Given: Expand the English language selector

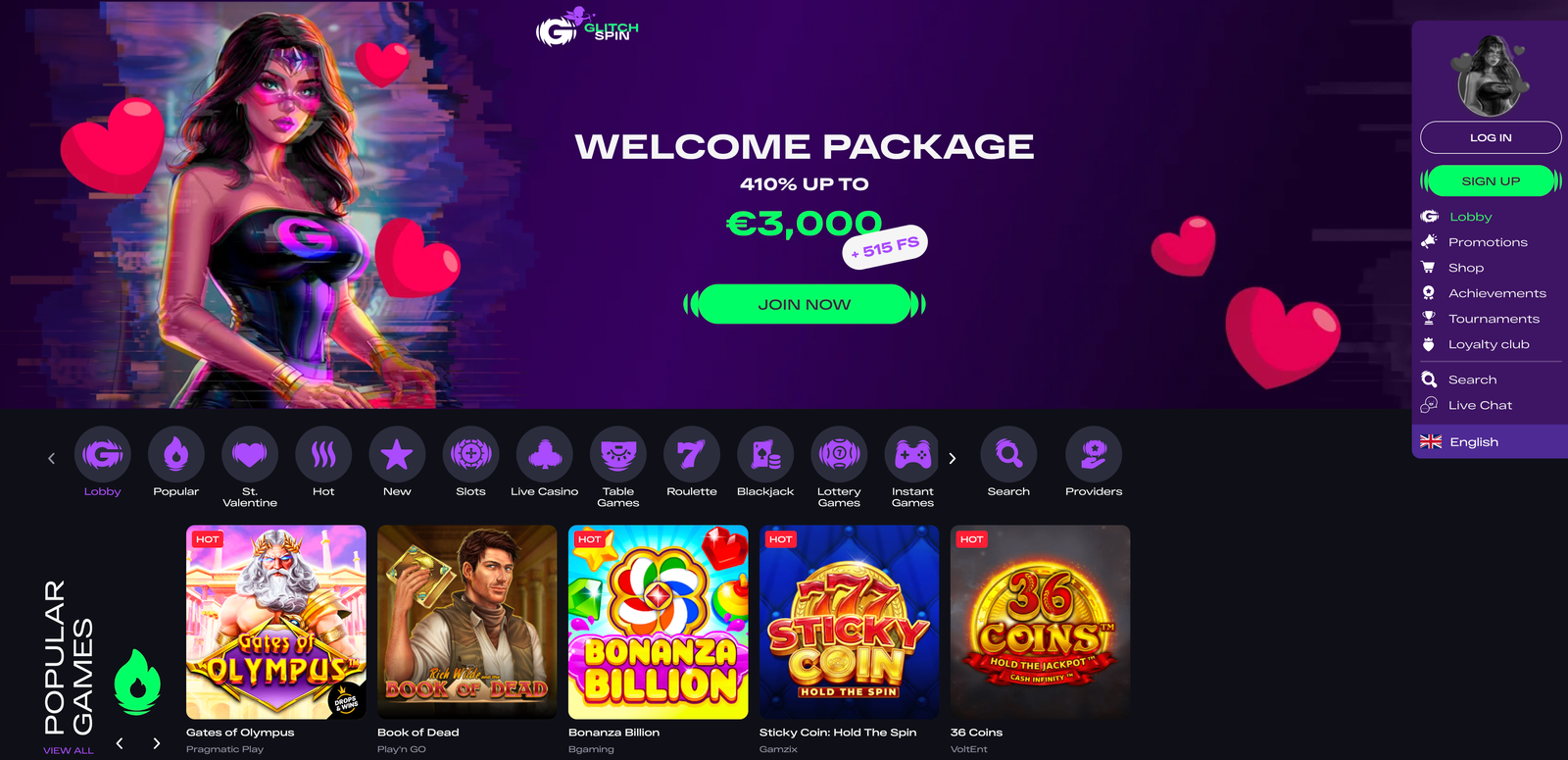Looking at the screenshot, I should coord(1490,442).
